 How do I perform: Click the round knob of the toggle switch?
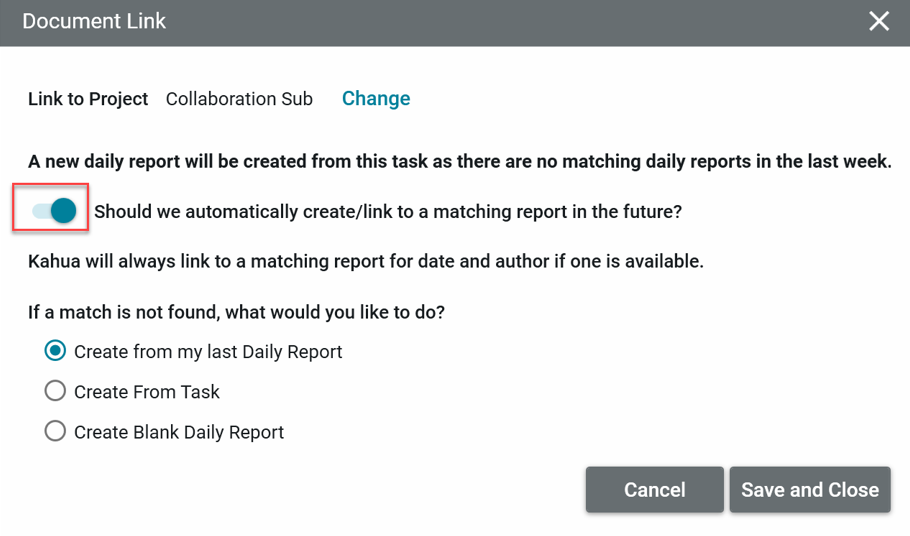click(64, 210)
